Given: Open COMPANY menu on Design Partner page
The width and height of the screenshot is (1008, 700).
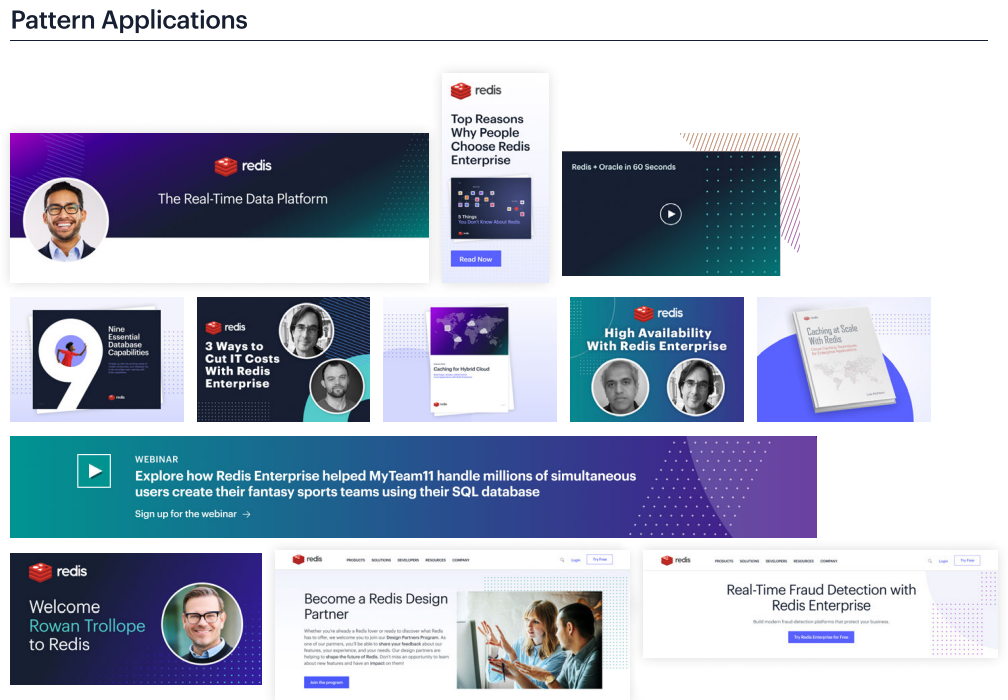Looking at the screenshot, I should pos(461,560).
